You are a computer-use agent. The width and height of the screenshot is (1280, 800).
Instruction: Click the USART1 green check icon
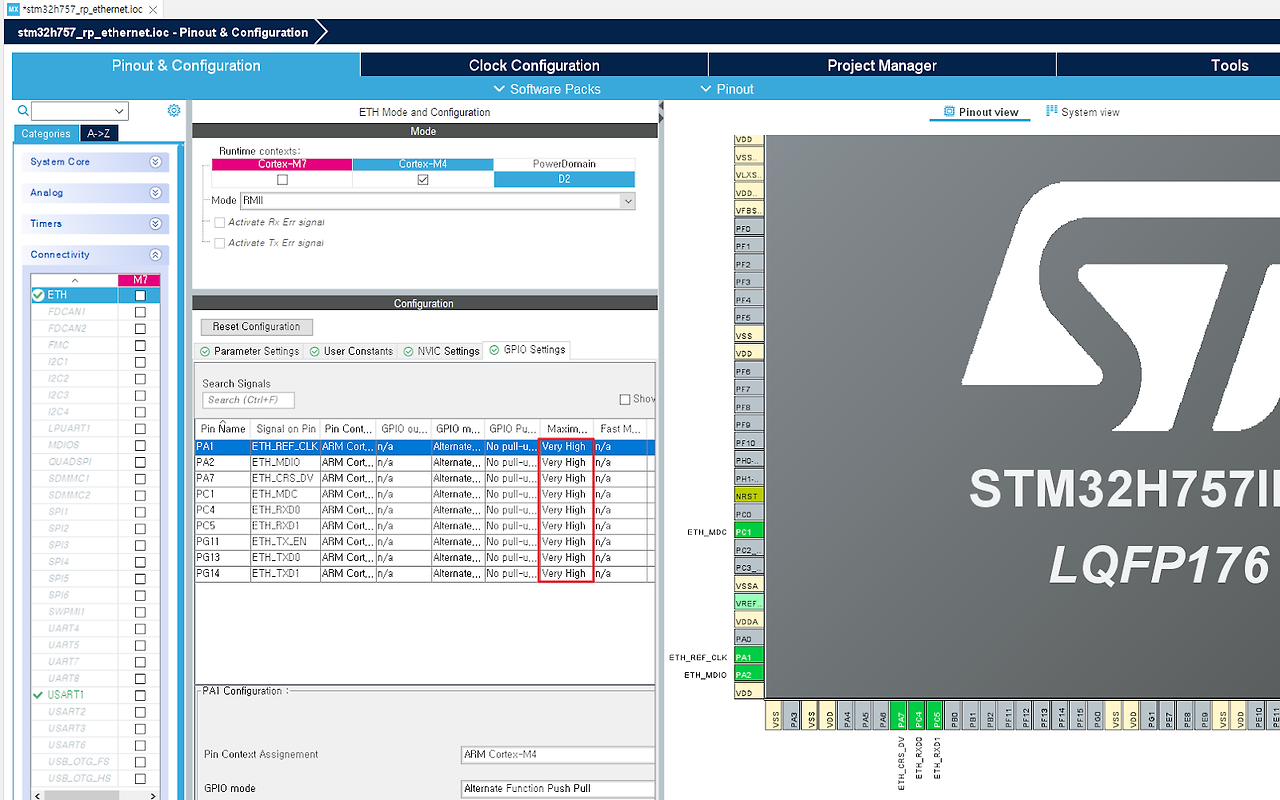pos(38,694)
